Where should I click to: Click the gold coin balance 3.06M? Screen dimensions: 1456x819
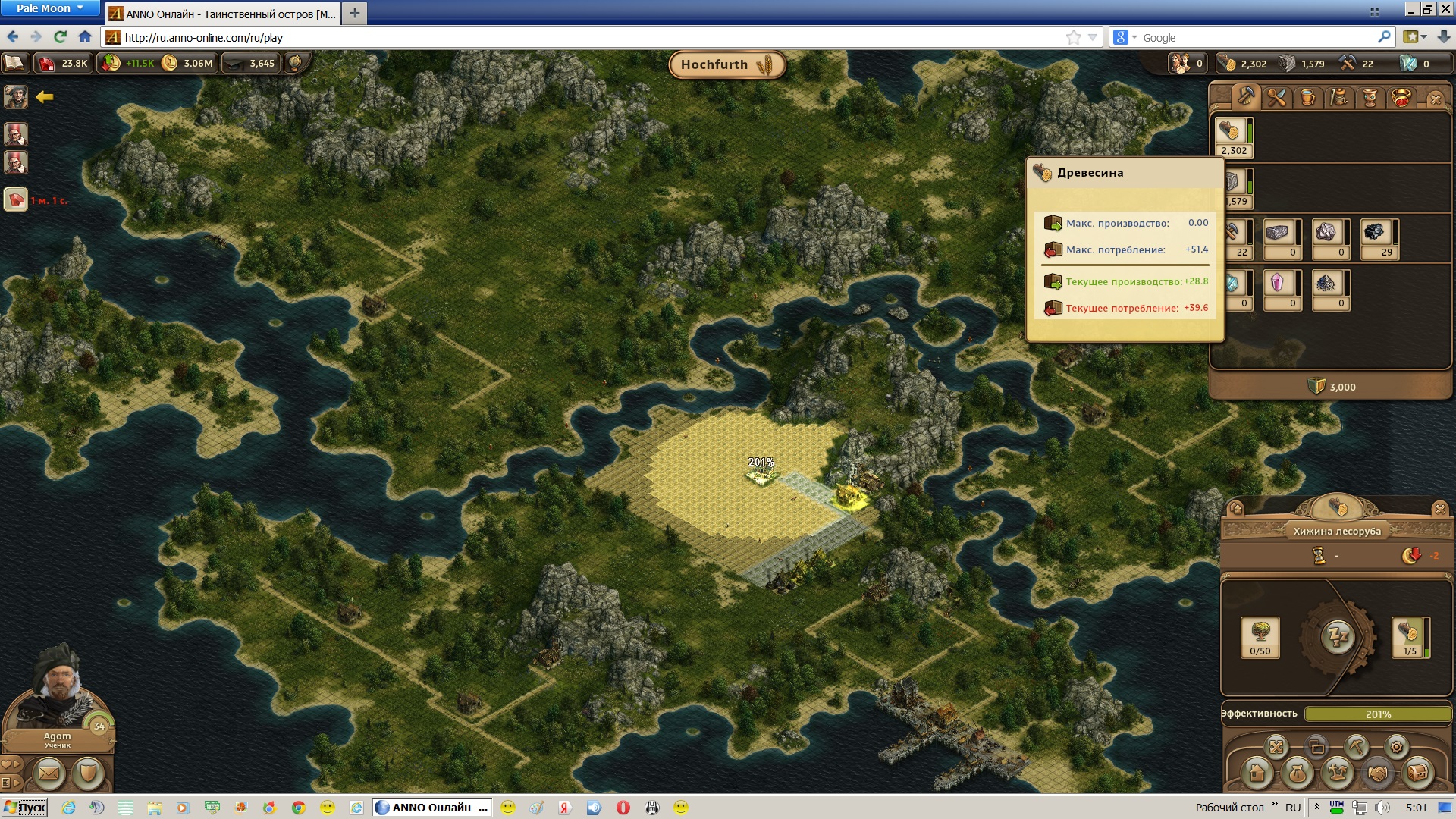[x=188, y=63]
